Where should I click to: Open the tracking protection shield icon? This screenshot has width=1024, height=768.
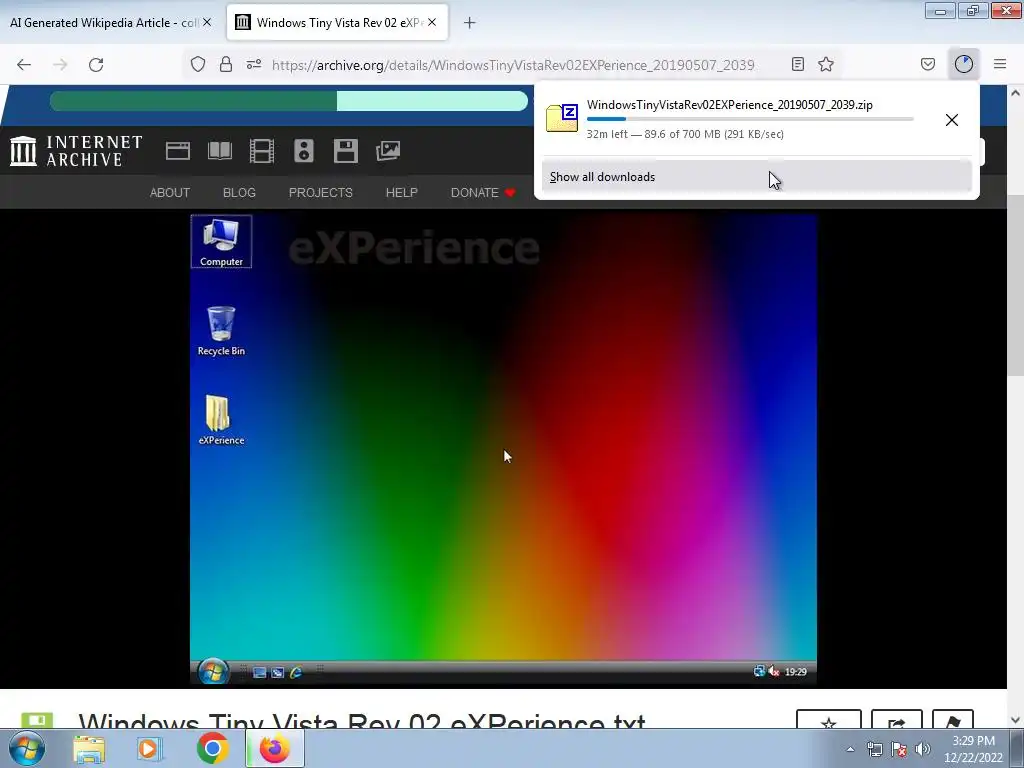coord(198,64)
